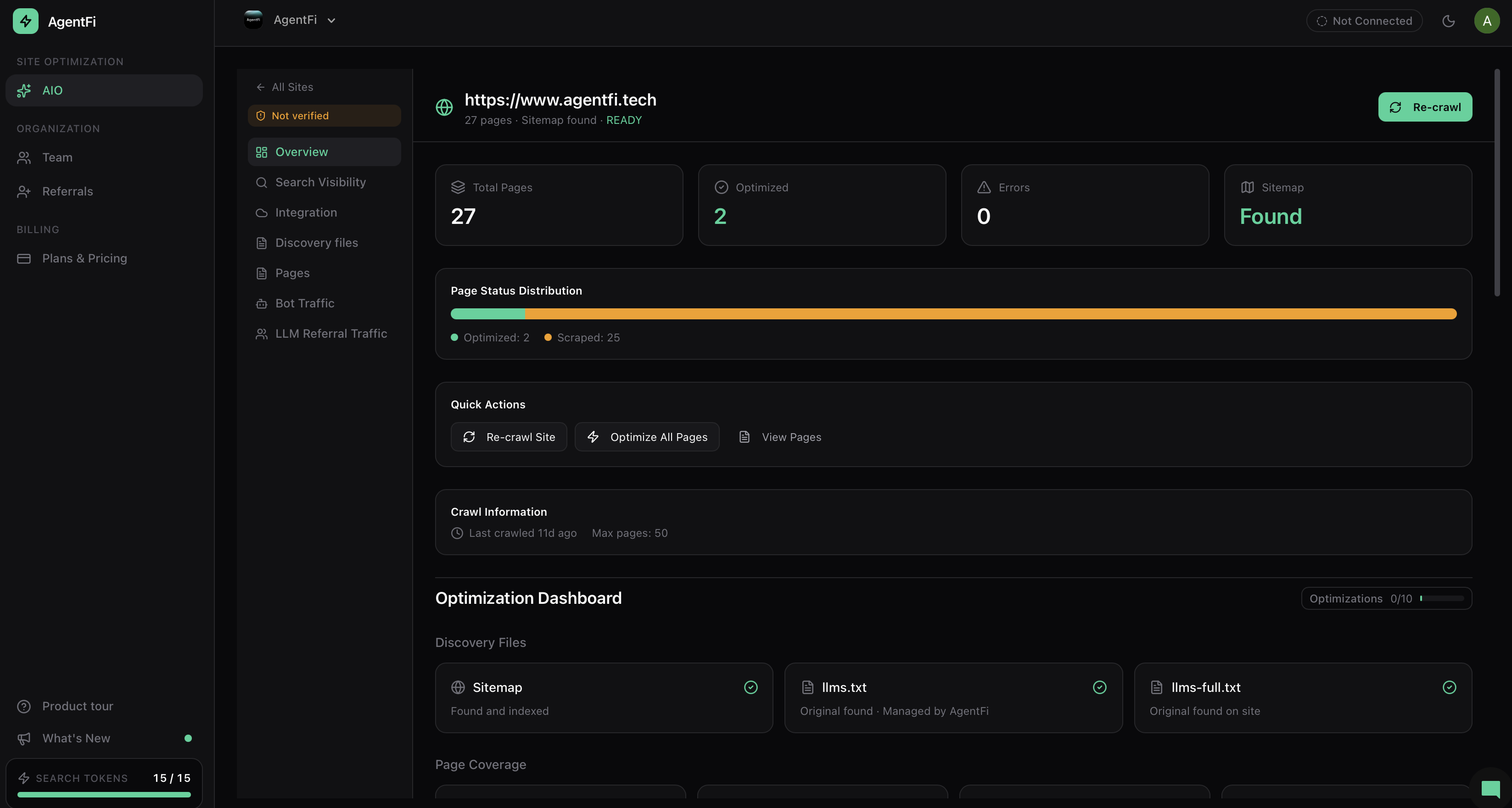Click the orange Scraped segment of distribution bar
The image size is (1512, 808).
991,314
